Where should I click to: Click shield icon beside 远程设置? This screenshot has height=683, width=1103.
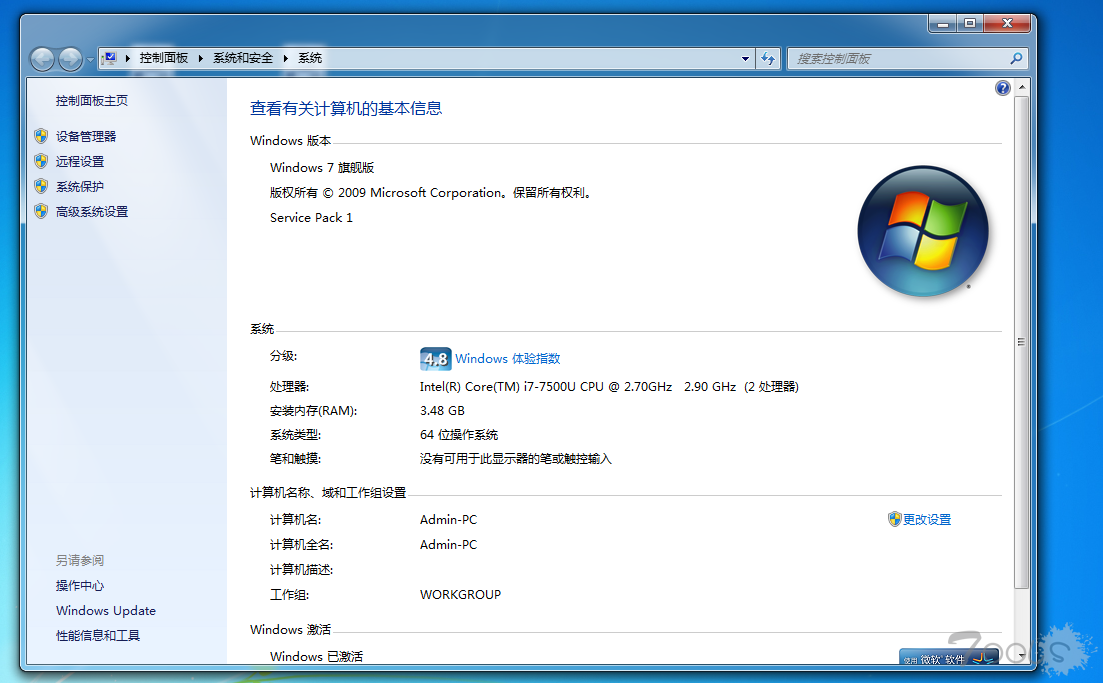coord(41,161)
